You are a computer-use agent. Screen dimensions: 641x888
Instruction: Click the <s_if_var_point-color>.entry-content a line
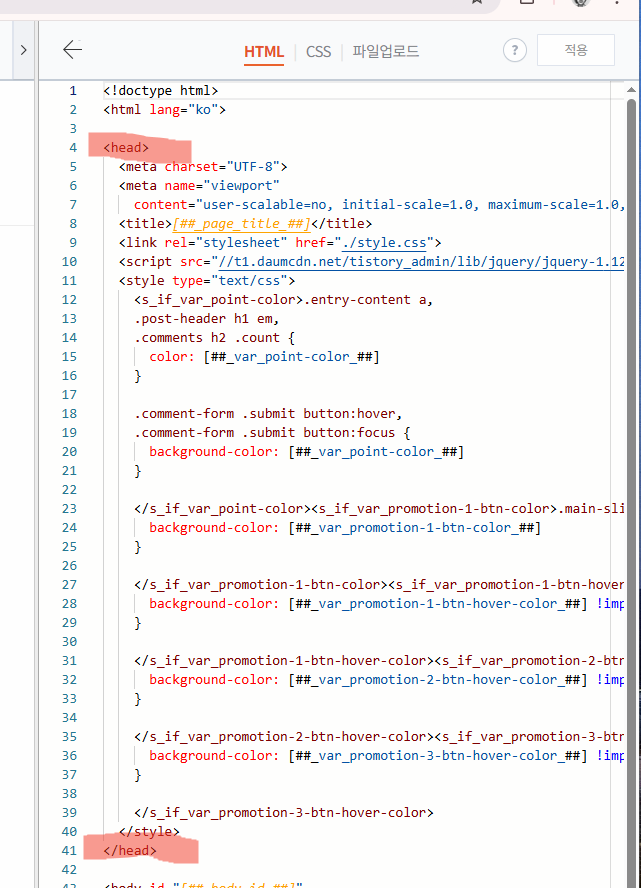284,300
